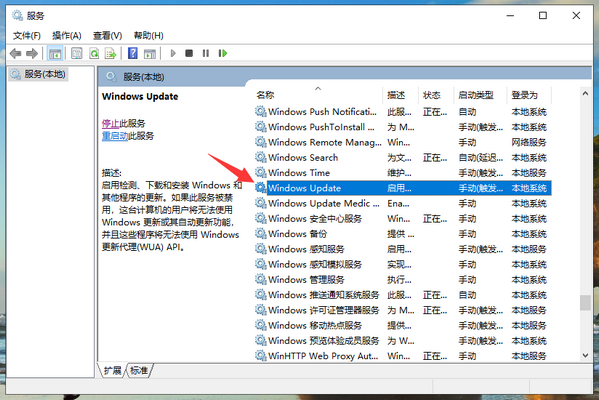Click the vertical scrollbar thumb
This screenshot has width=599, height=400.
585,303
